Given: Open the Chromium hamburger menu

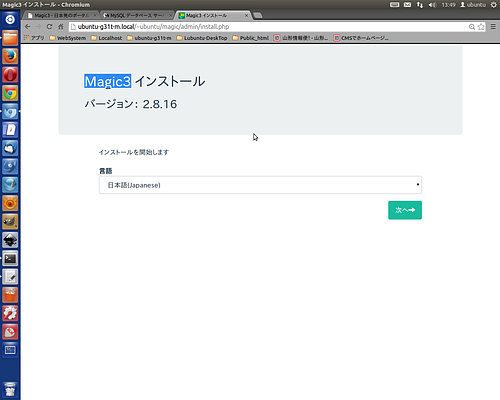Looking at the screenshot, I should point(493,27).
